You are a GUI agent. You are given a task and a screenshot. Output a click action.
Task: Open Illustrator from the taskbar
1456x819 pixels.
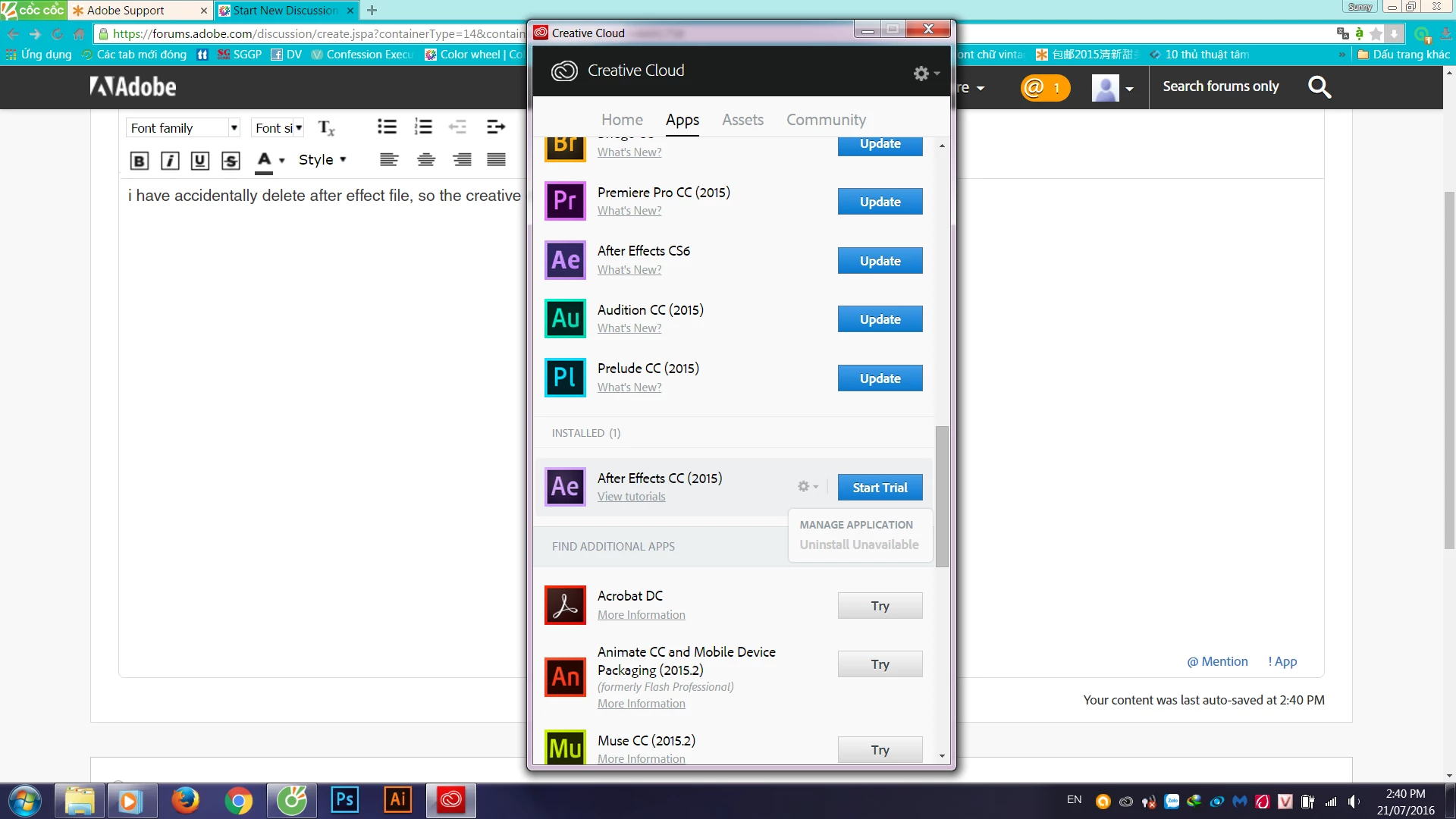pos(397,800)
